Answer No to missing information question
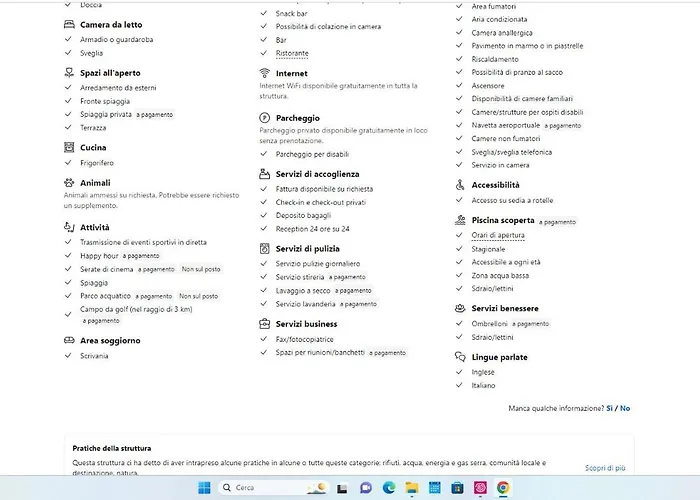700x500 pixels. click(625, 408)
